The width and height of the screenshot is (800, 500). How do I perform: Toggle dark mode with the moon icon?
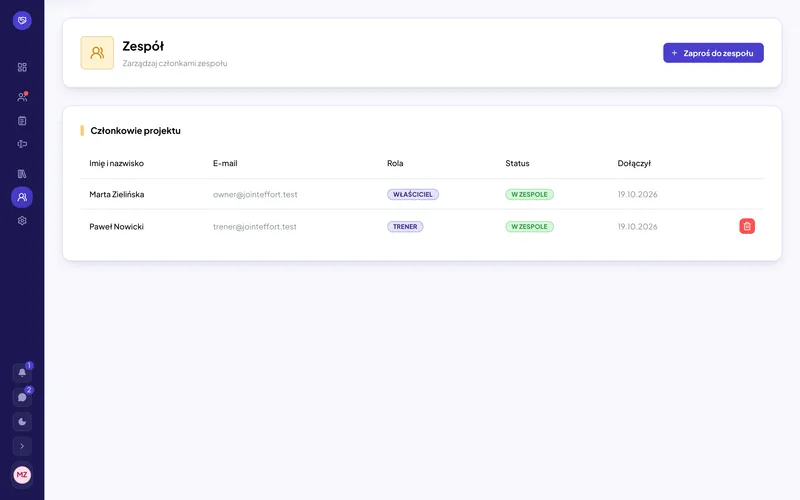coord(22,421)
